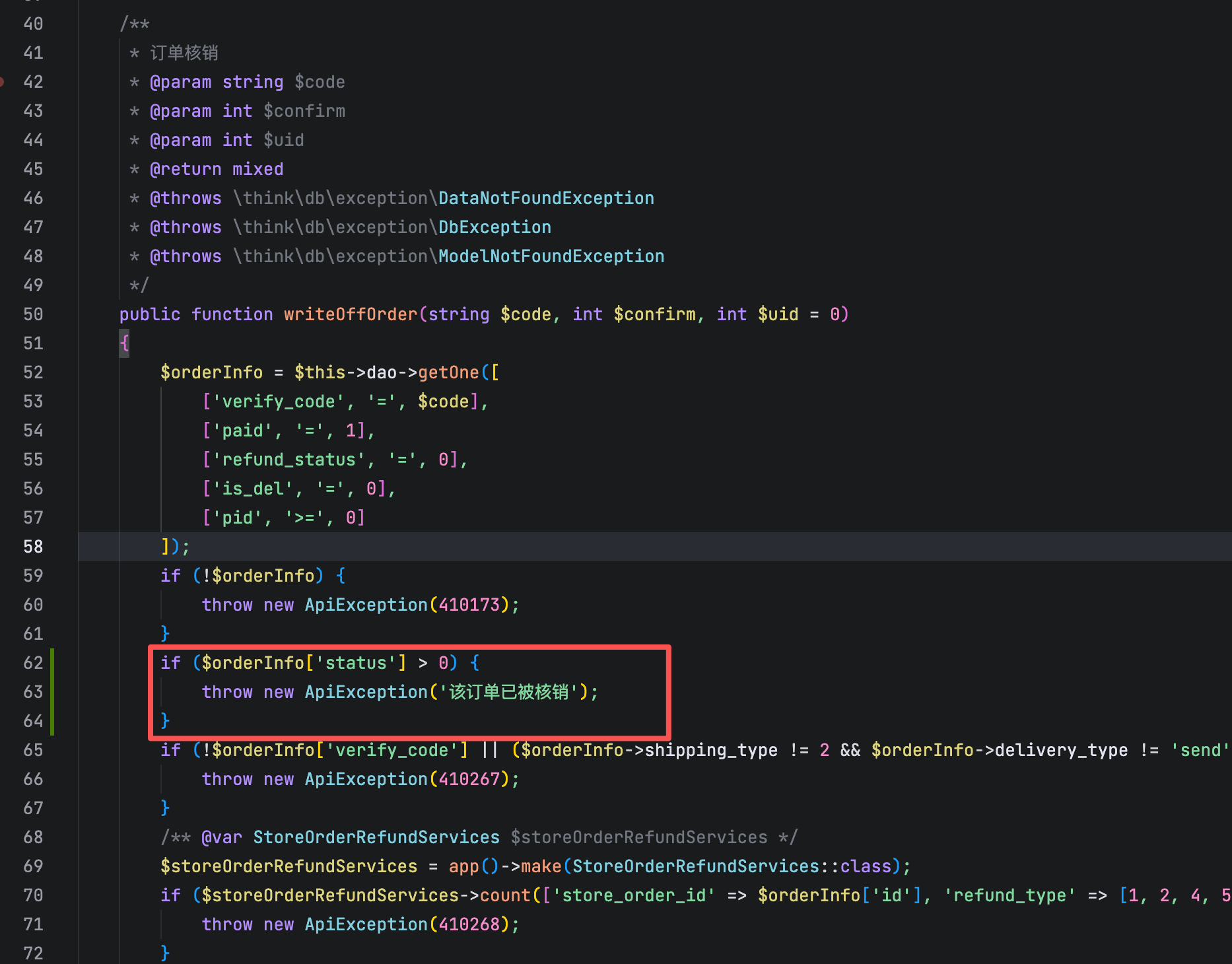
Task: Place cursor on '@return mixed' doc tag
Action: [217, 169]
